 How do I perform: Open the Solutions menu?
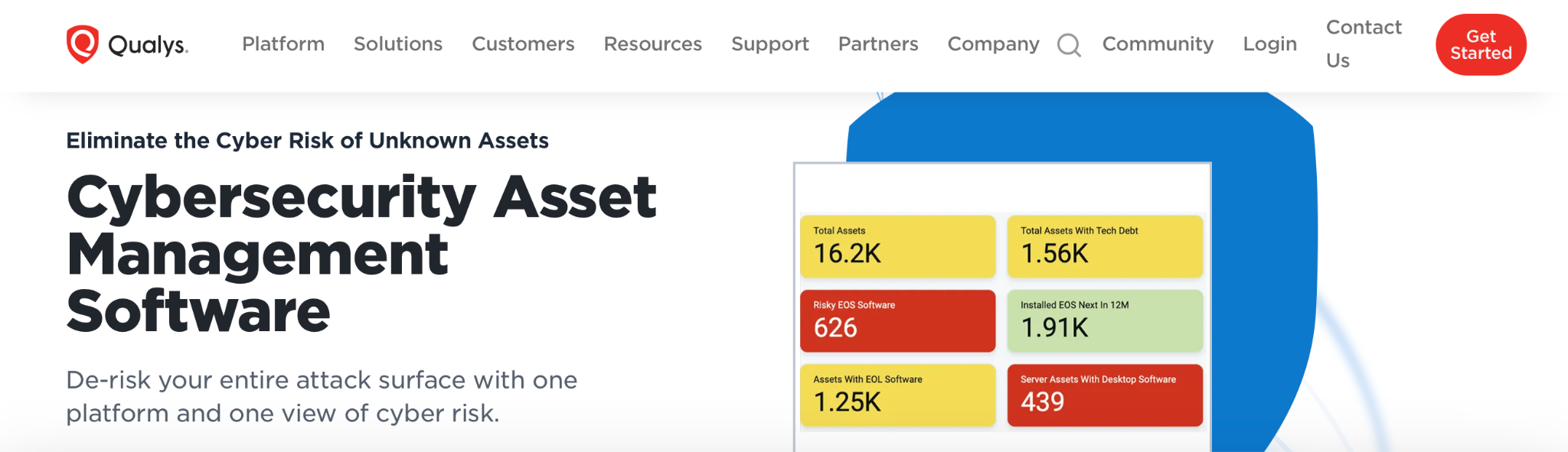[398, 44]
